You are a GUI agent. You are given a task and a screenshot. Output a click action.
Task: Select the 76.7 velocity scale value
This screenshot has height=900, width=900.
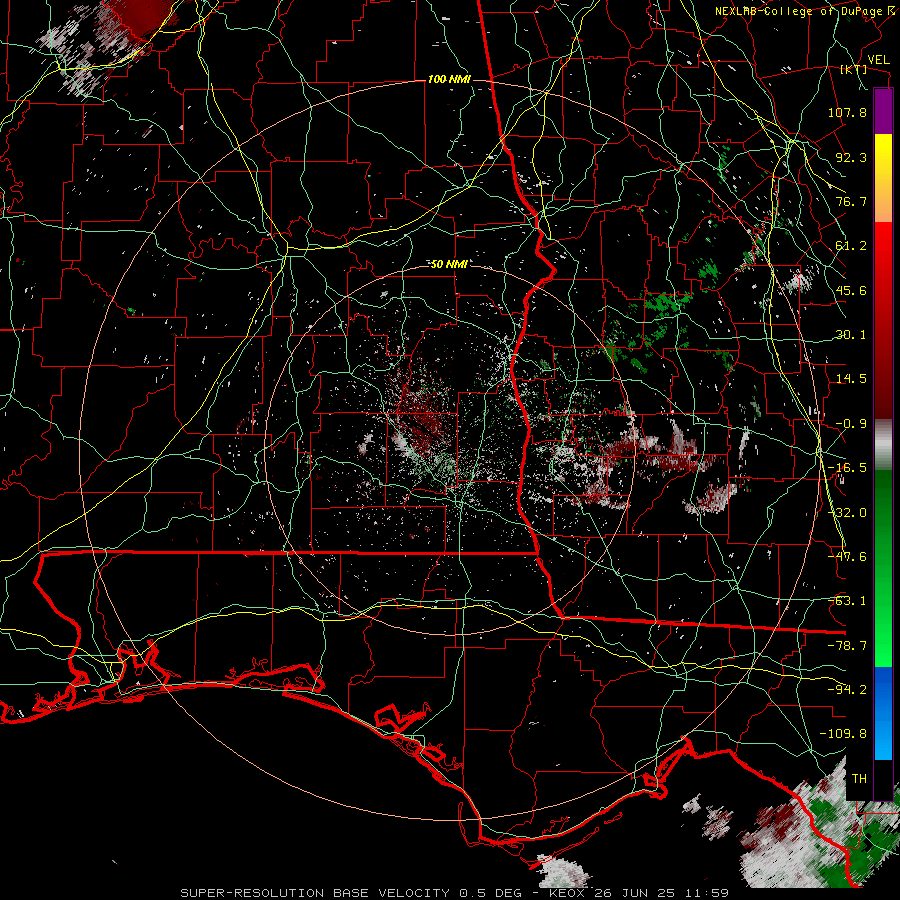851,201
